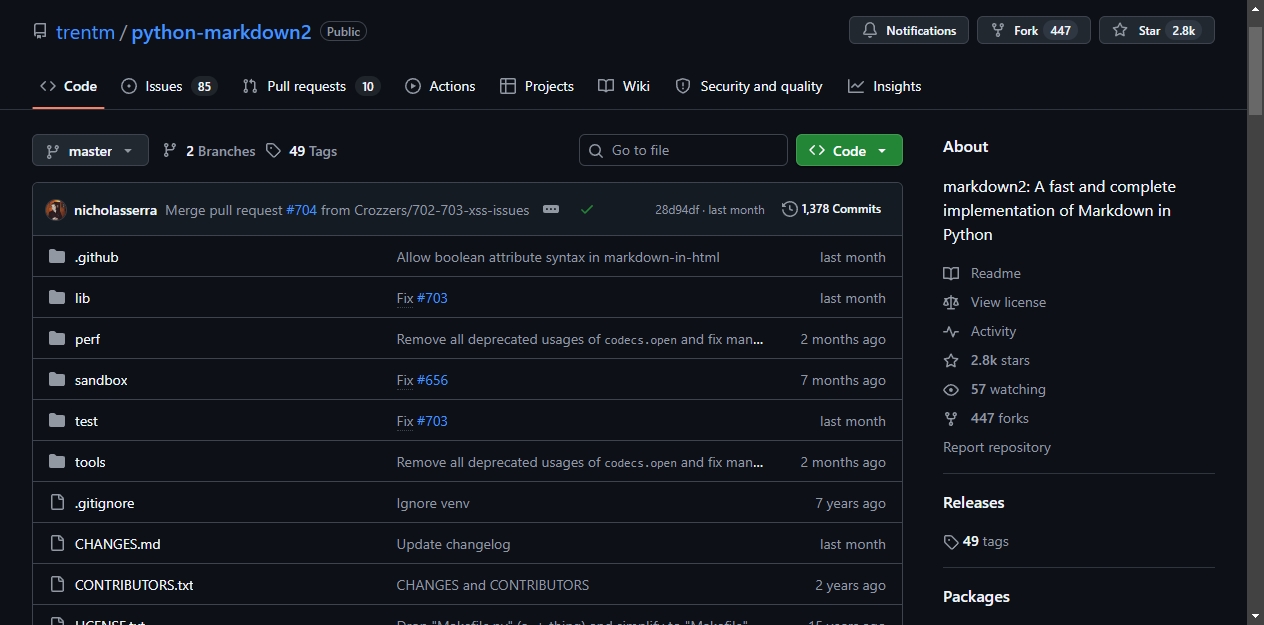The height and width of the screenshot is (625, 1264).
Task: Open the tools folder
Action: pos(90,462)
